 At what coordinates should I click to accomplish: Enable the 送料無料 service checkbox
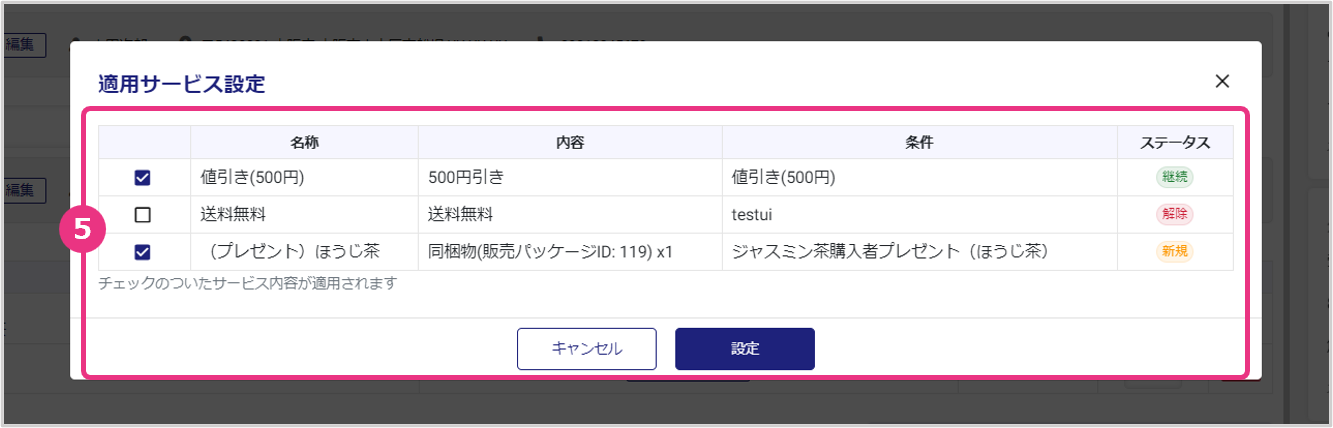point(142,215)
